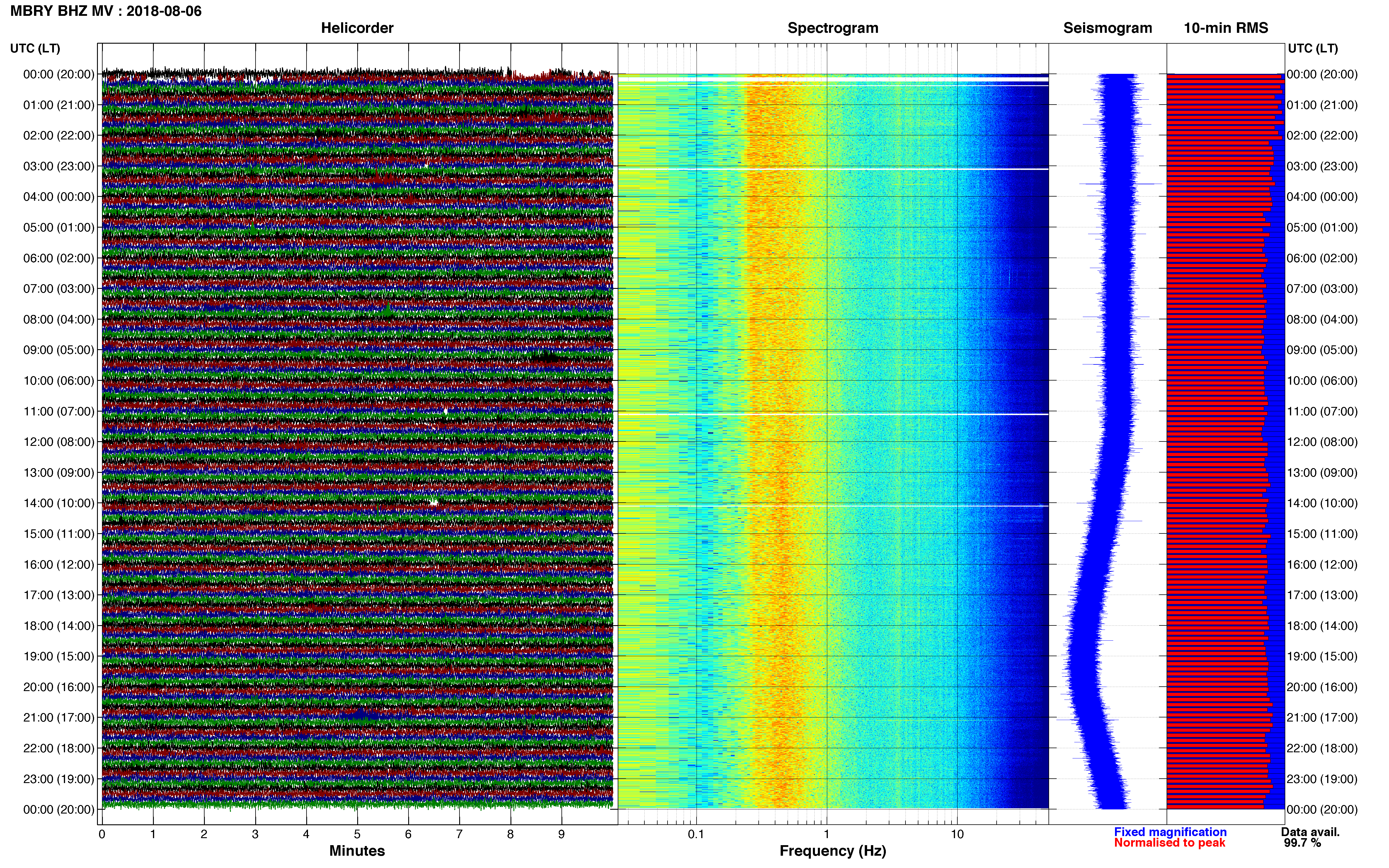Select the 'Spectrogram' panel heading

(833, 28)
